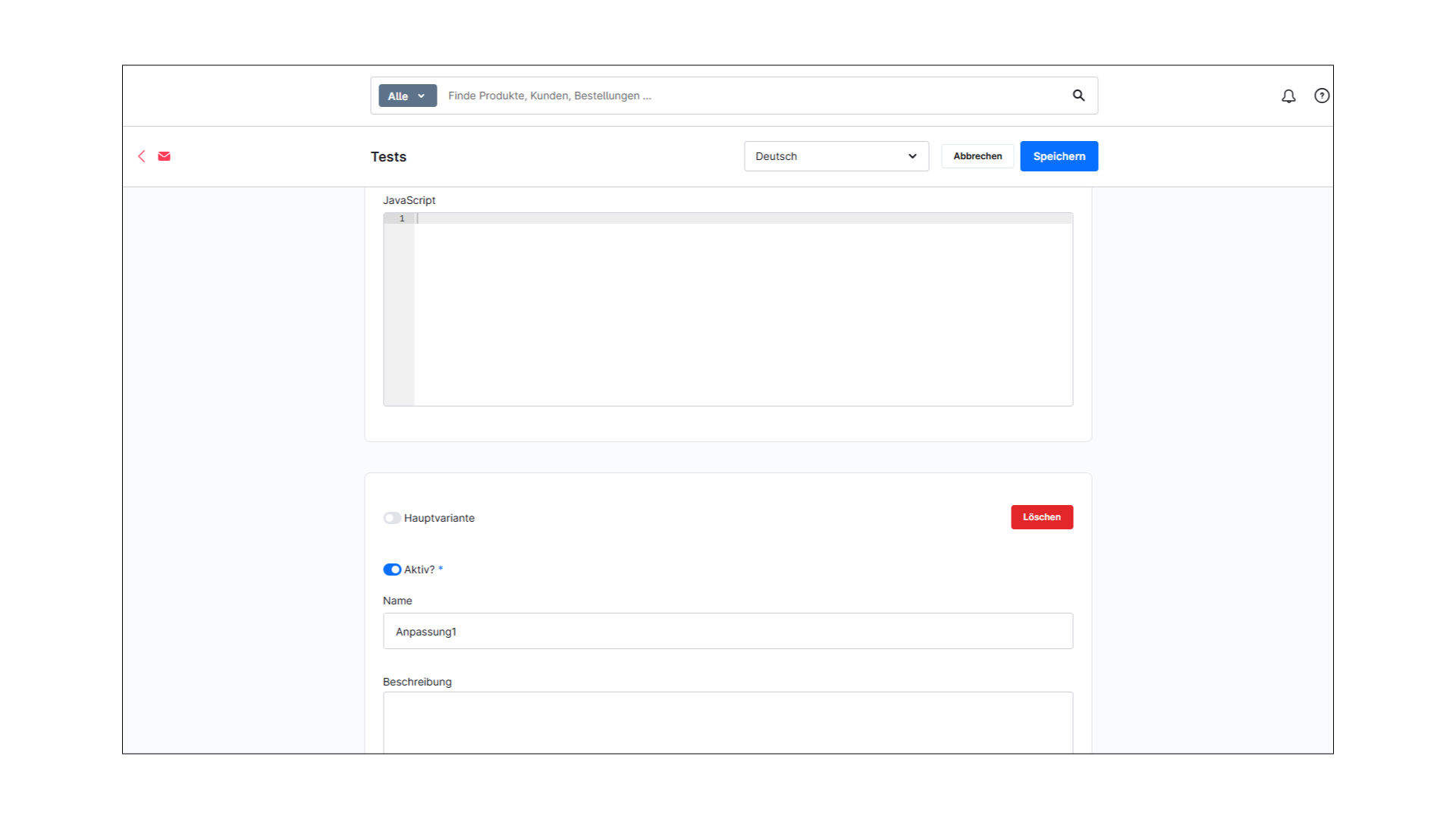Click the search magnifier icon
The image size is (1456, 819).
tap(1078, 96)
